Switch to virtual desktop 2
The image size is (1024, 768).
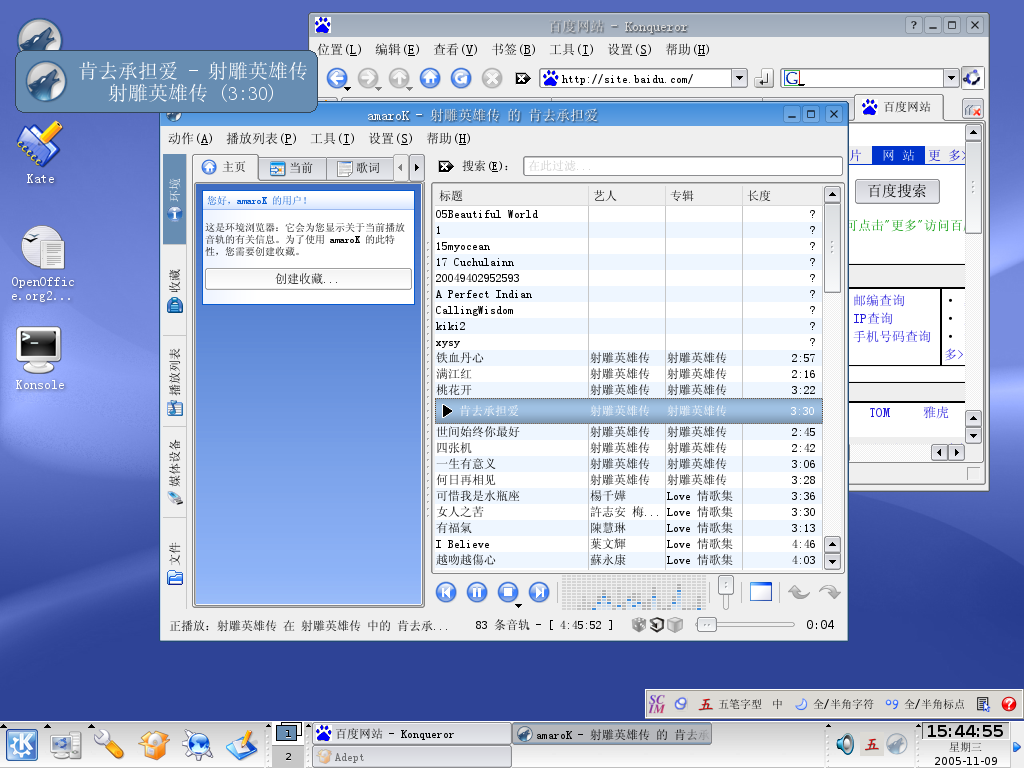coord(288,756)
